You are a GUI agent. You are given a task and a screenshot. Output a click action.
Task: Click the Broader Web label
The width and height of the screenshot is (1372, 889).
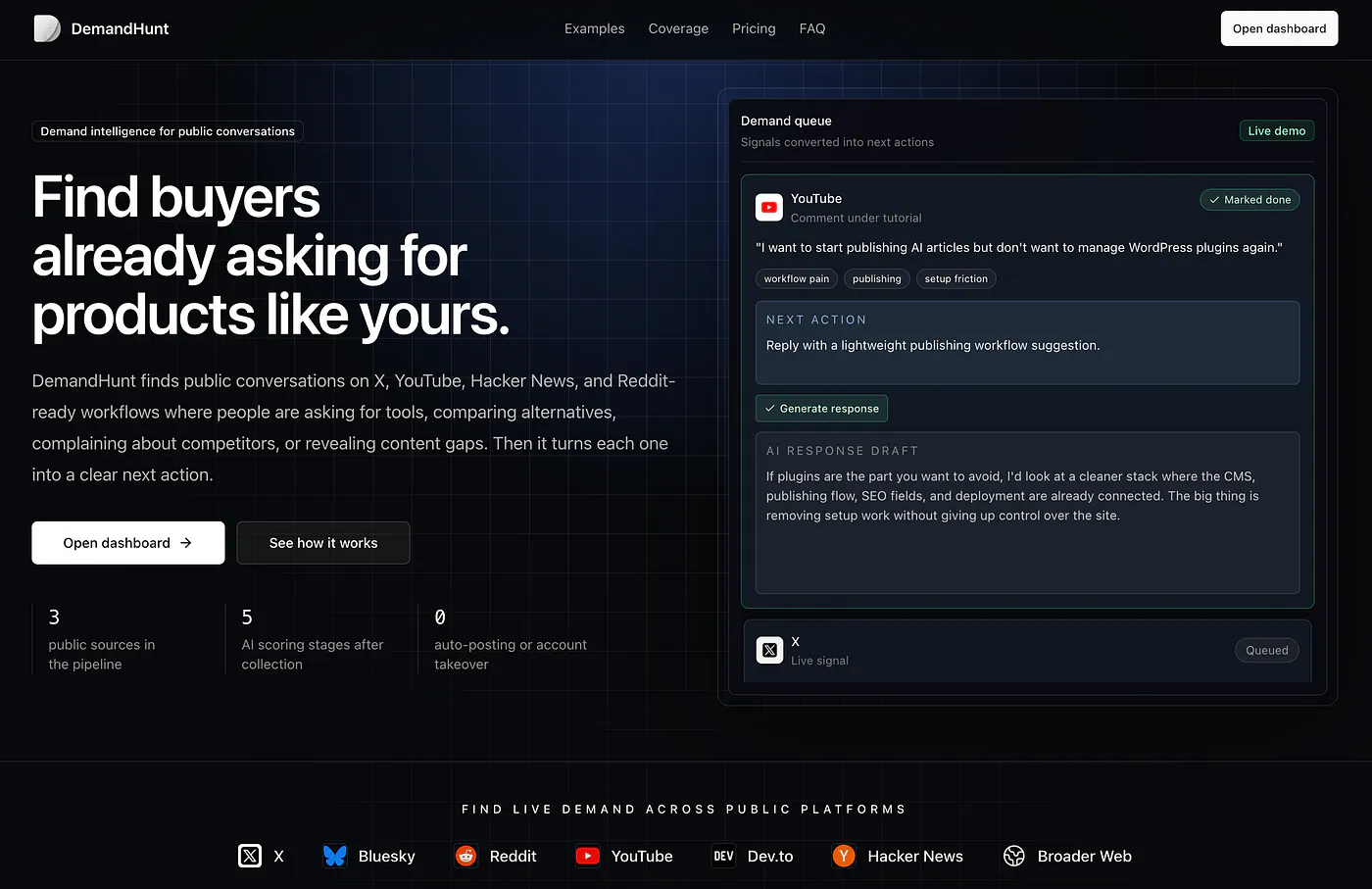(1085, 856)
